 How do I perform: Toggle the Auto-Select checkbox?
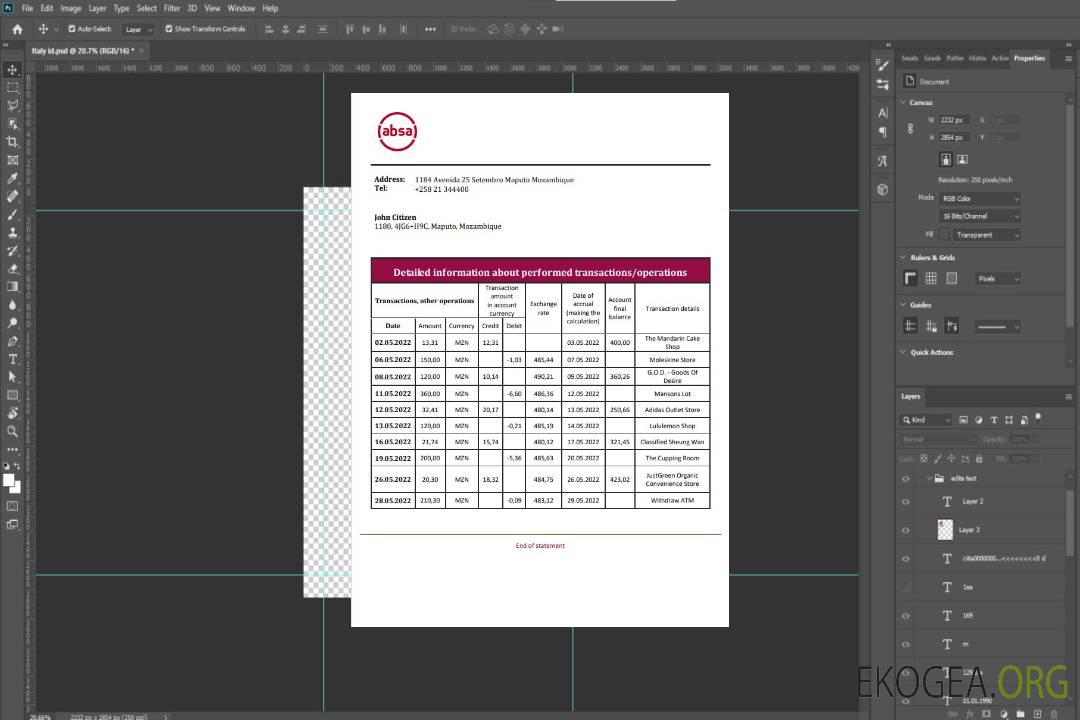click(x=72, y=29)
